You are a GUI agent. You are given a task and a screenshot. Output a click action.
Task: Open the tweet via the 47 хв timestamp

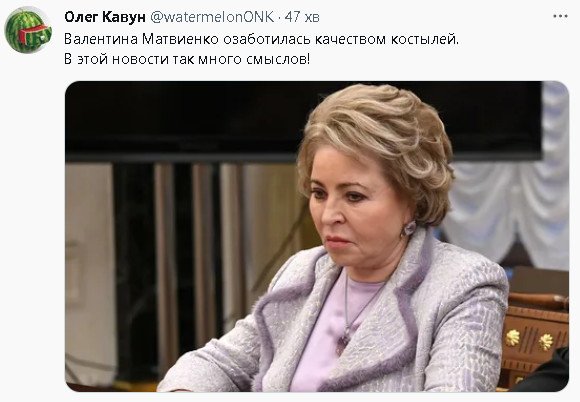[302, 17]
